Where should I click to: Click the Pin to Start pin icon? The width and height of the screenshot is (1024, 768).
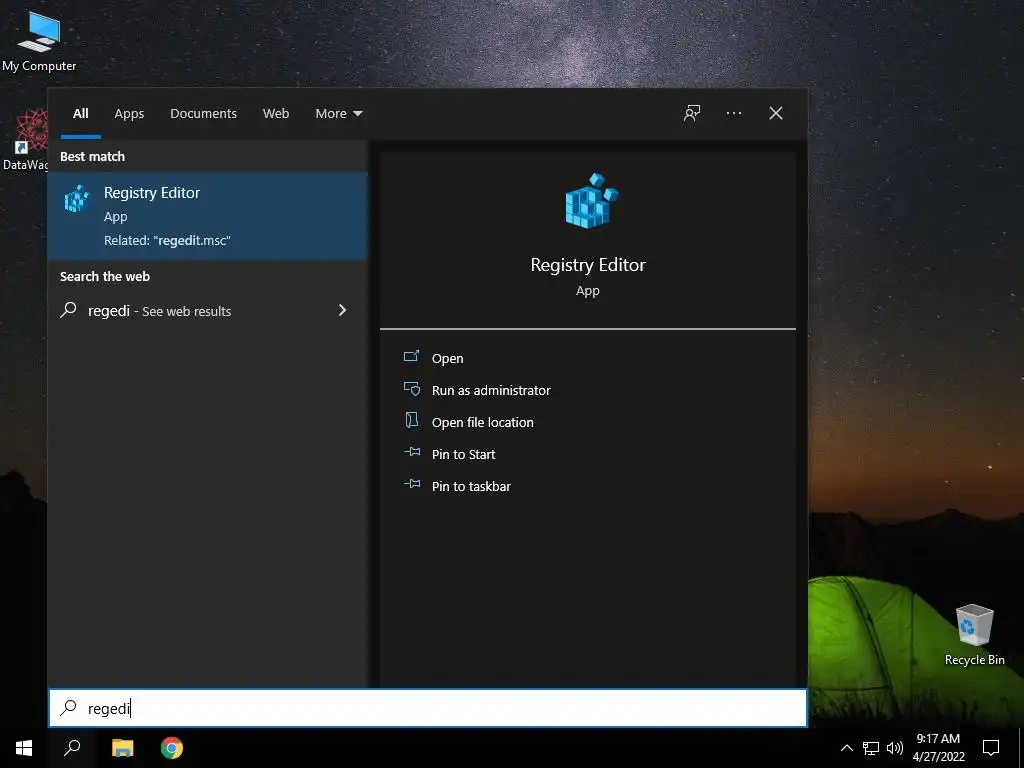point(411,452)
